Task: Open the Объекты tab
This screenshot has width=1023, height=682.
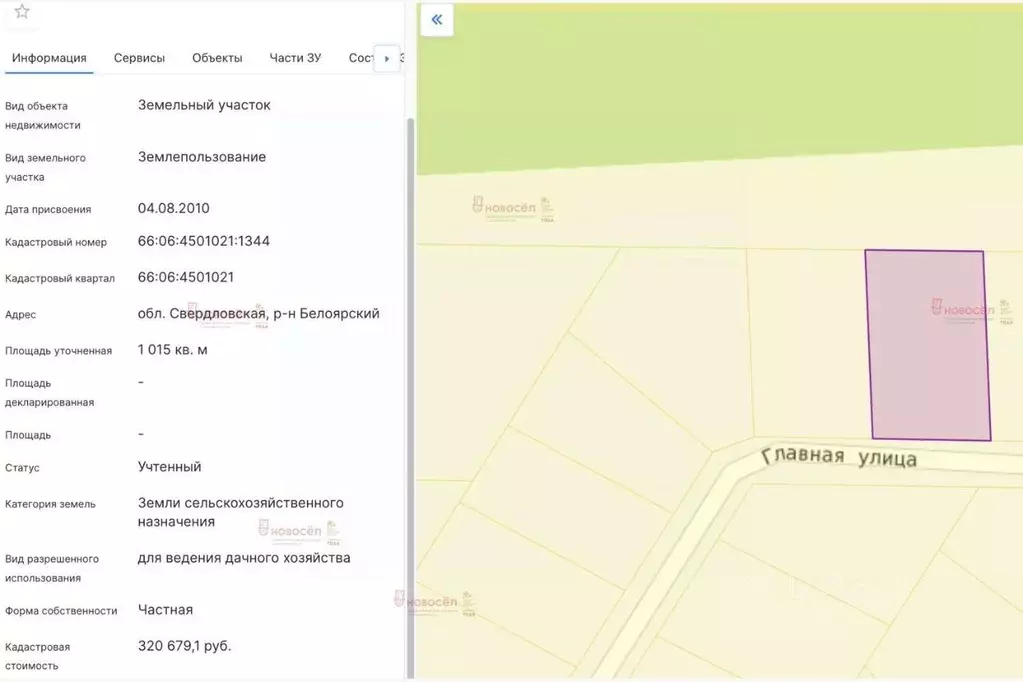Action: click(x=216, y=58)
